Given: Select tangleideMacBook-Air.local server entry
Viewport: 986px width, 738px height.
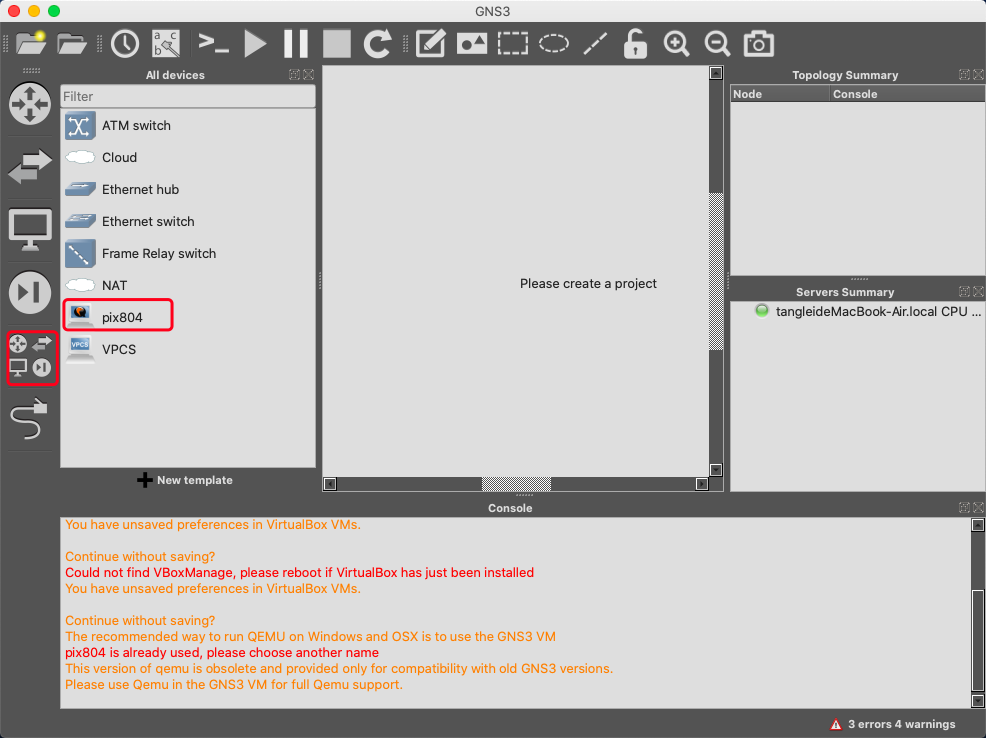Looking at the screenshot, I should [x=868, y=312].
